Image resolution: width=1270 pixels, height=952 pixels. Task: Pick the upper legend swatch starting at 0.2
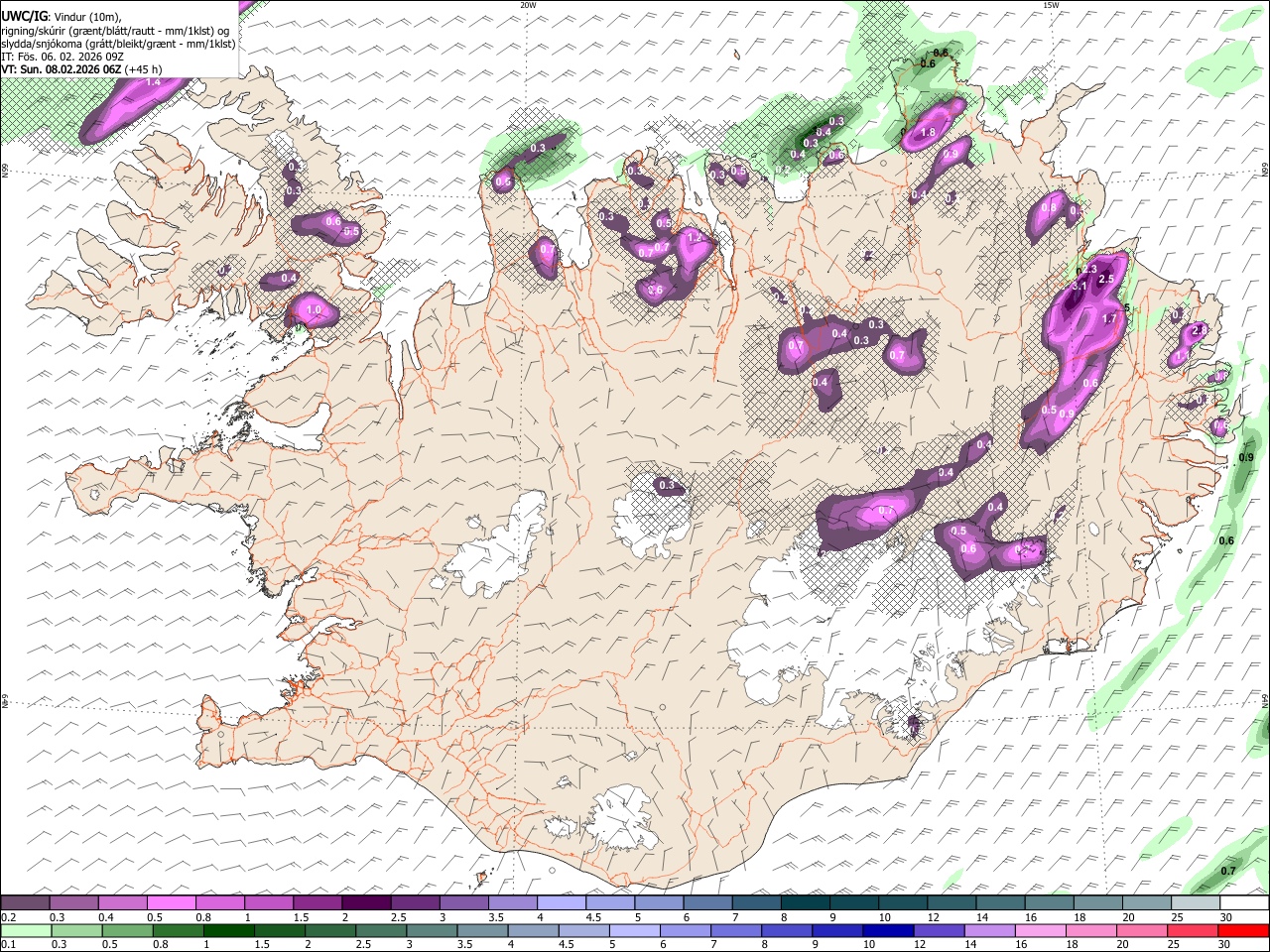25,902
